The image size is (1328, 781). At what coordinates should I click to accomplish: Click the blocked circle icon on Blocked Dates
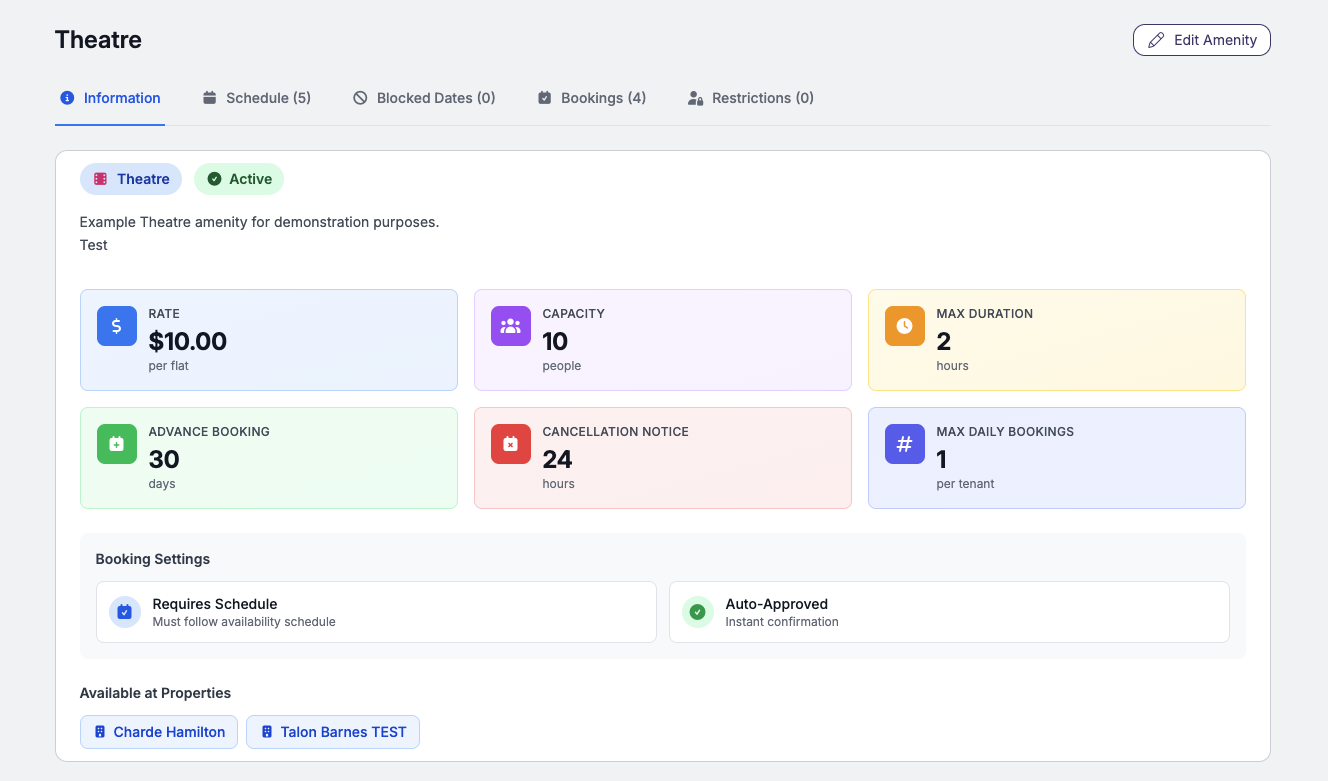click(x=360, y=98)
